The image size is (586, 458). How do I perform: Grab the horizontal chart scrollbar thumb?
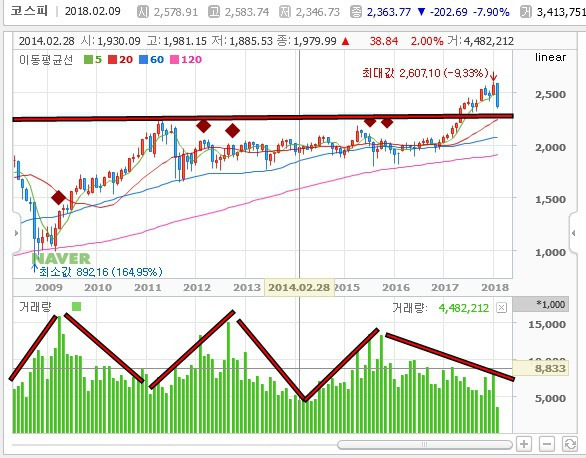coord(424,445)
